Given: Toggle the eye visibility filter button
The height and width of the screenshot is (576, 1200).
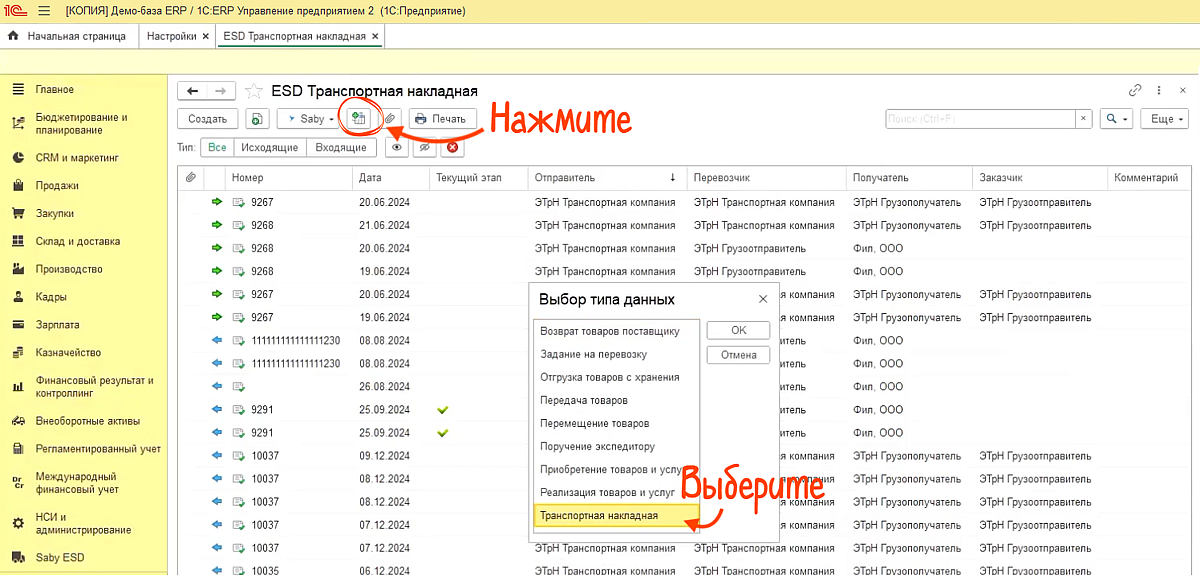Looking at the screenshot, I should tap(397, 148).
